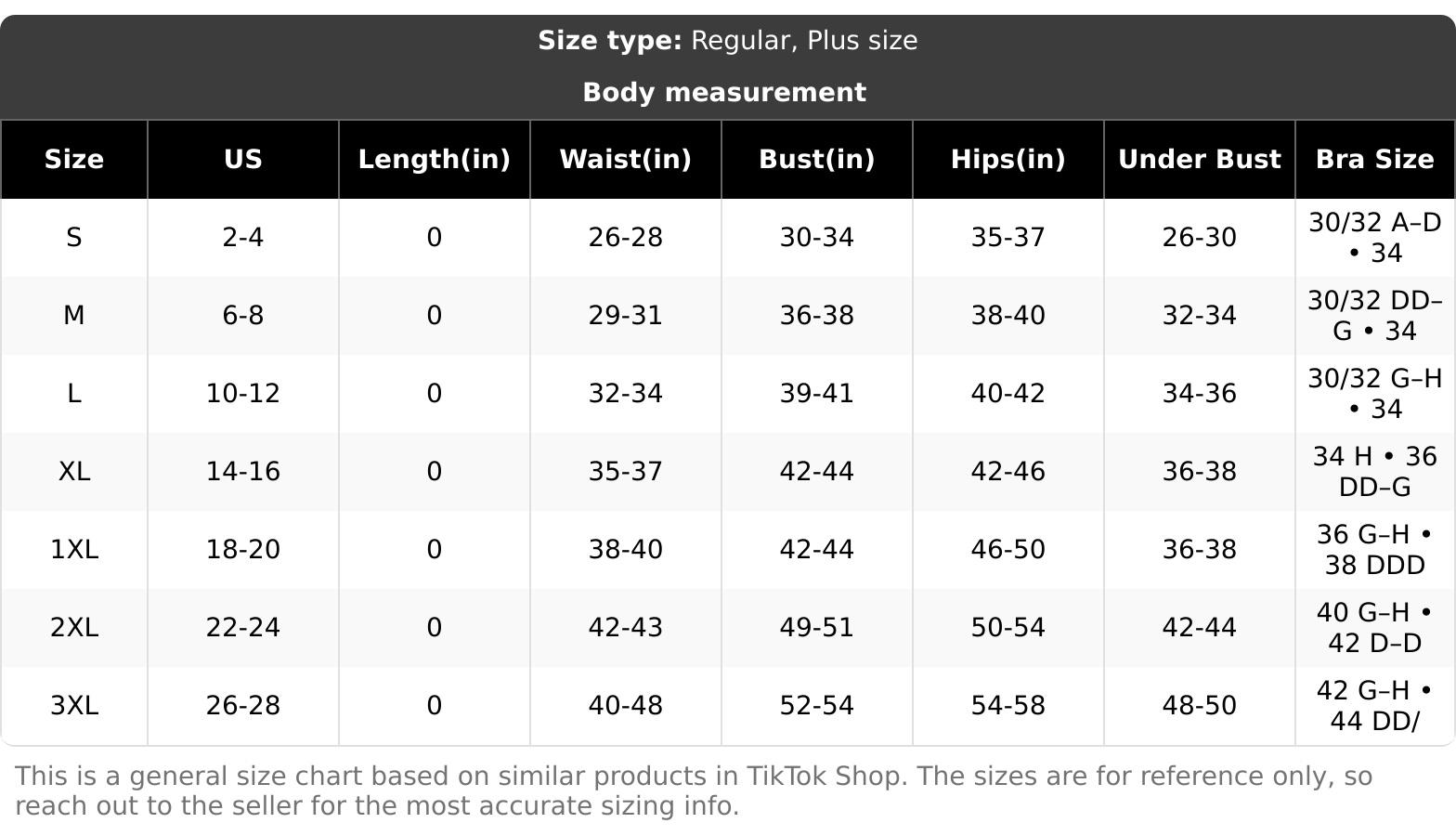Screen dimensions: 1456x836
Task: Click the Body measurement title
Action: 724,93
